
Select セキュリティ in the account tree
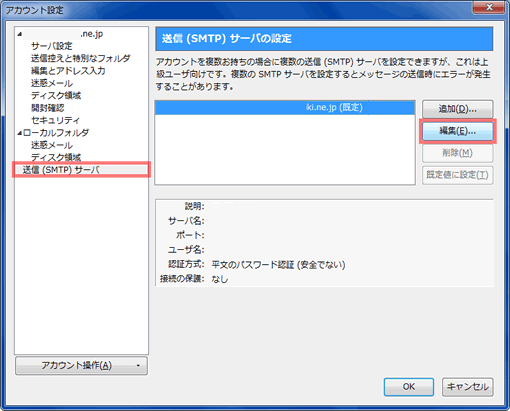point(55,120)
